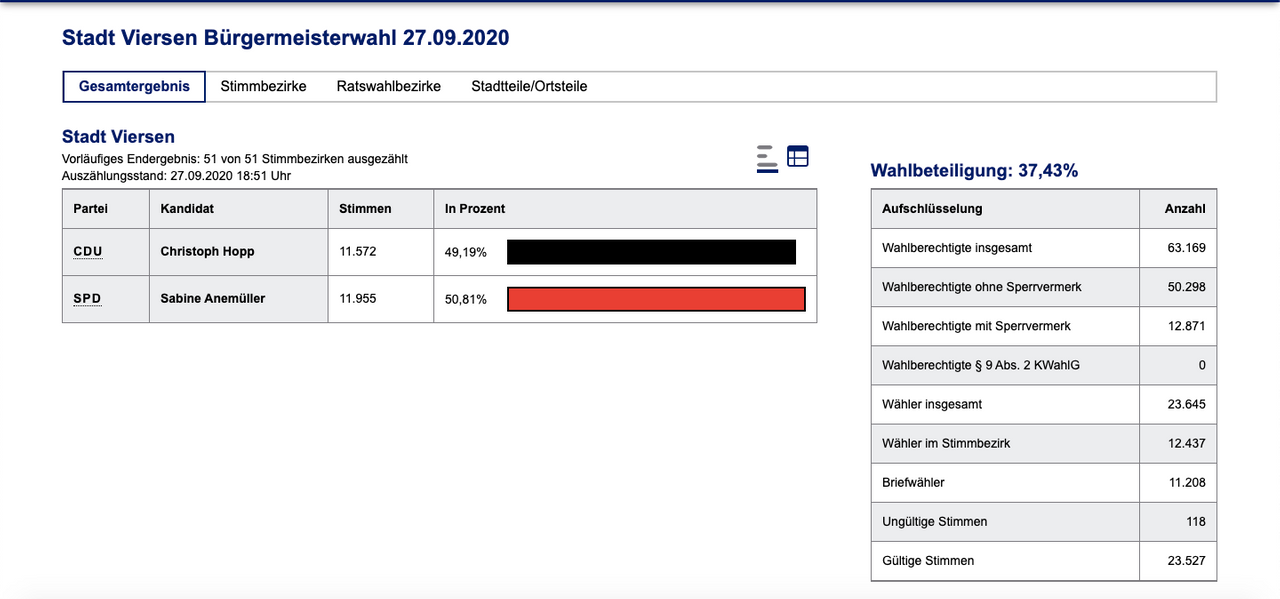The width and height of the screenshot is (1280, 599).
Task: Click the Wähler im Stimmbezirk row label
Action: tap(946, 443)
